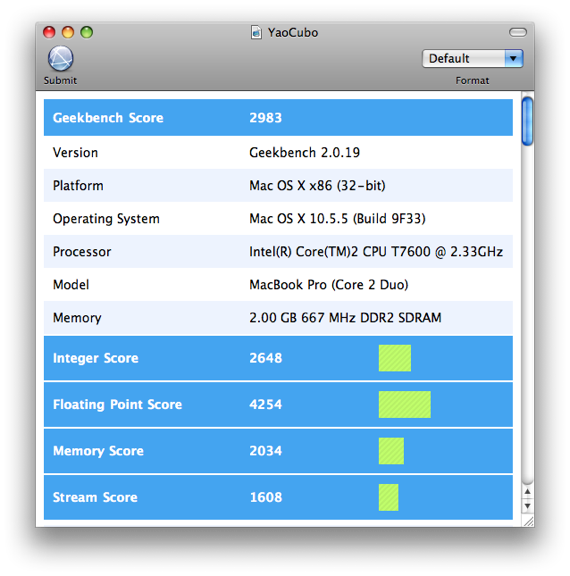This screenshot has width=570, height=576.
Task: Select the Platform label
Action: (78, 186)
